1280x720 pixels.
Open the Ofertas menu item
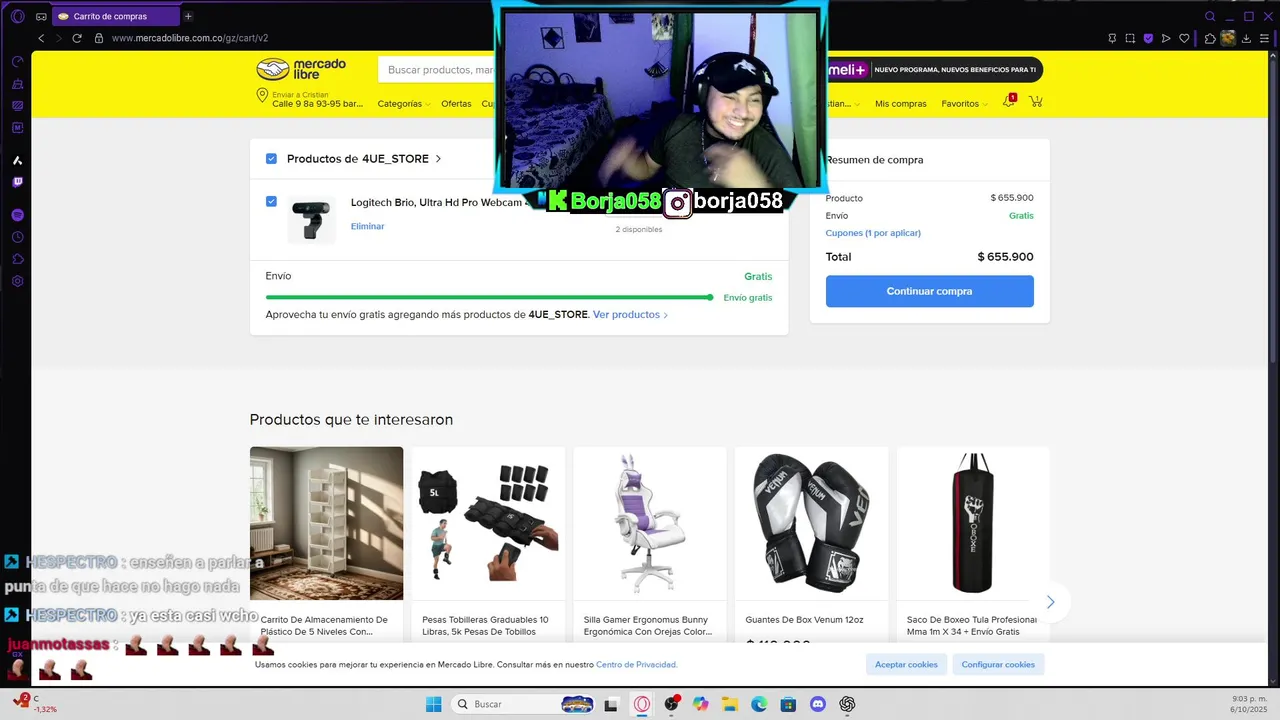[456, 104]
